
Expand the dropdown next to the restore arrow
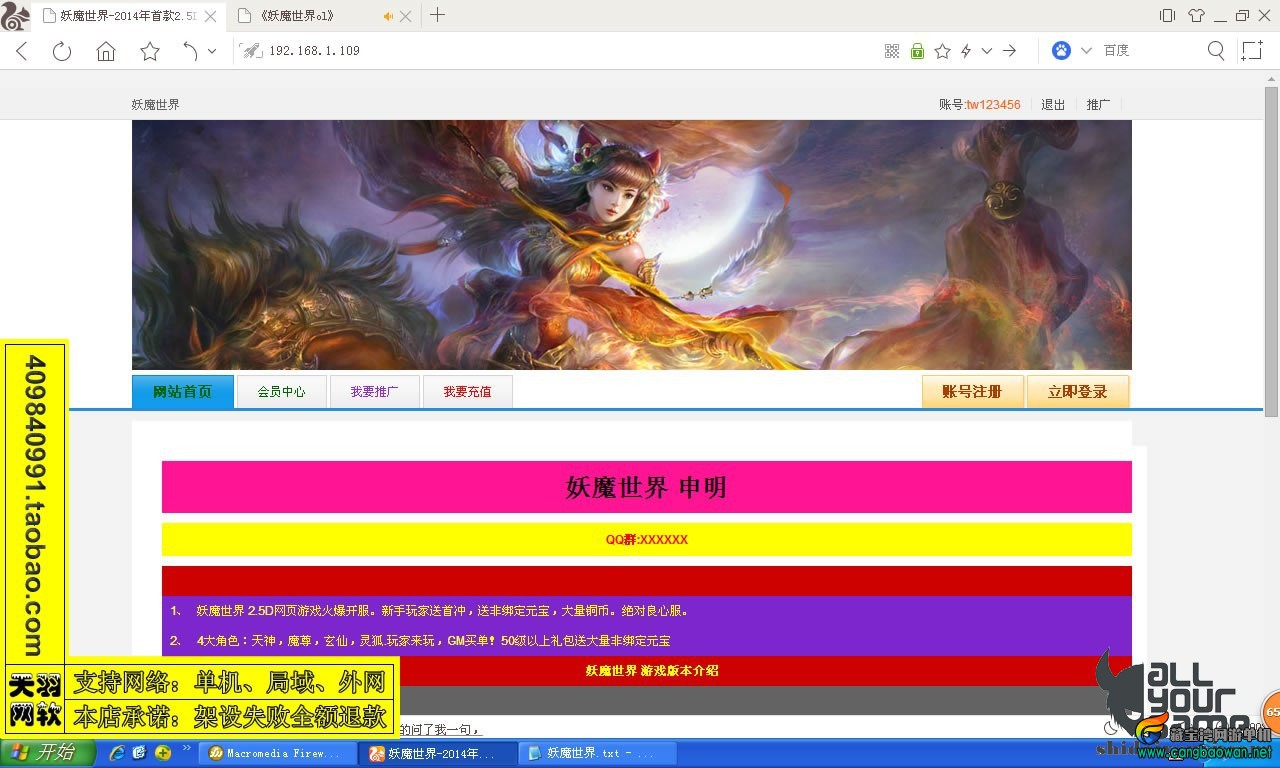click(x=212, y=51)
